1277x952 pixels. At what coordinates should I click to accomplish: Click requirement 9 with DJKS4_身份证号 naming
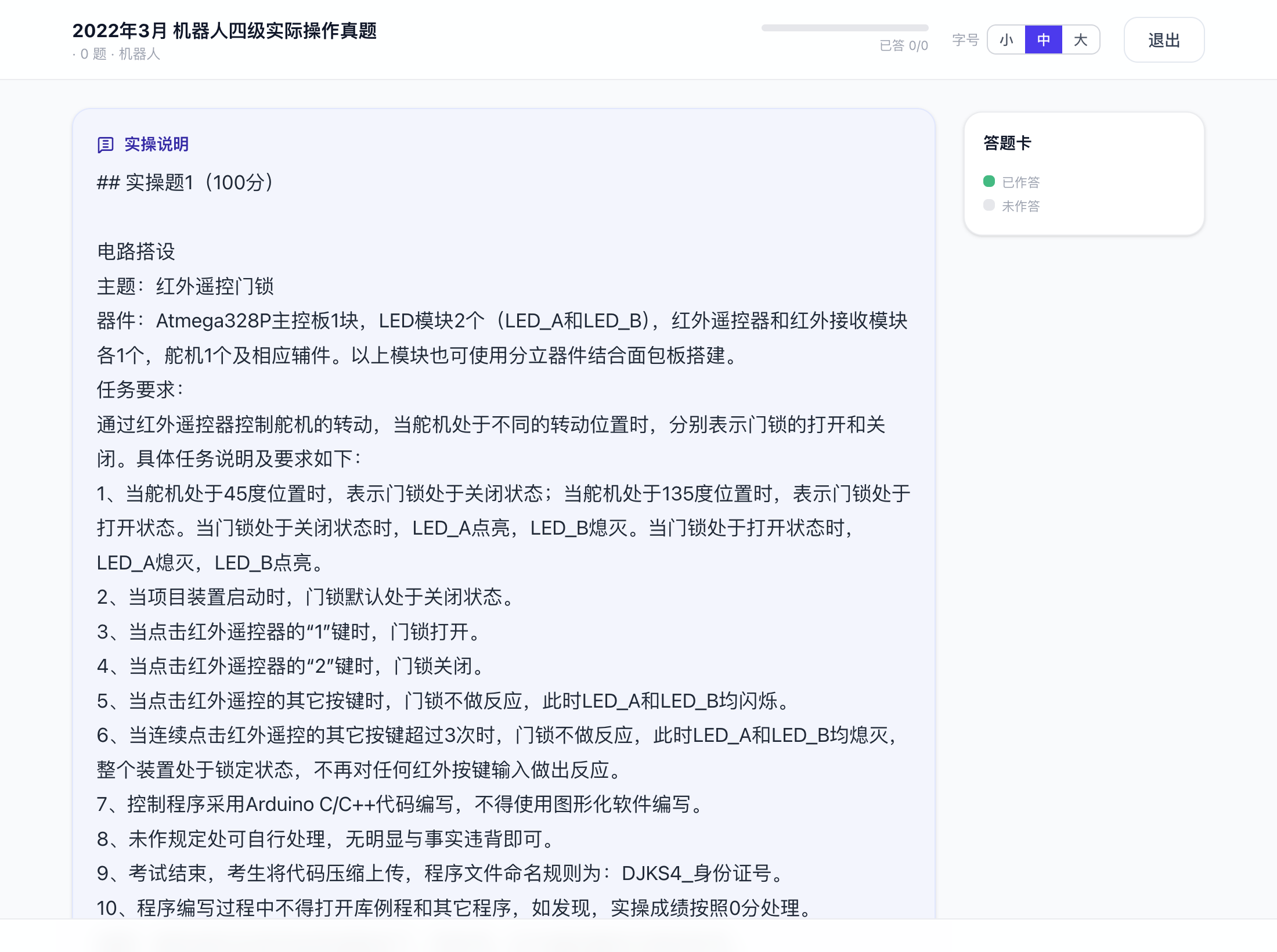pyautogui.click(x=441, y=873)
